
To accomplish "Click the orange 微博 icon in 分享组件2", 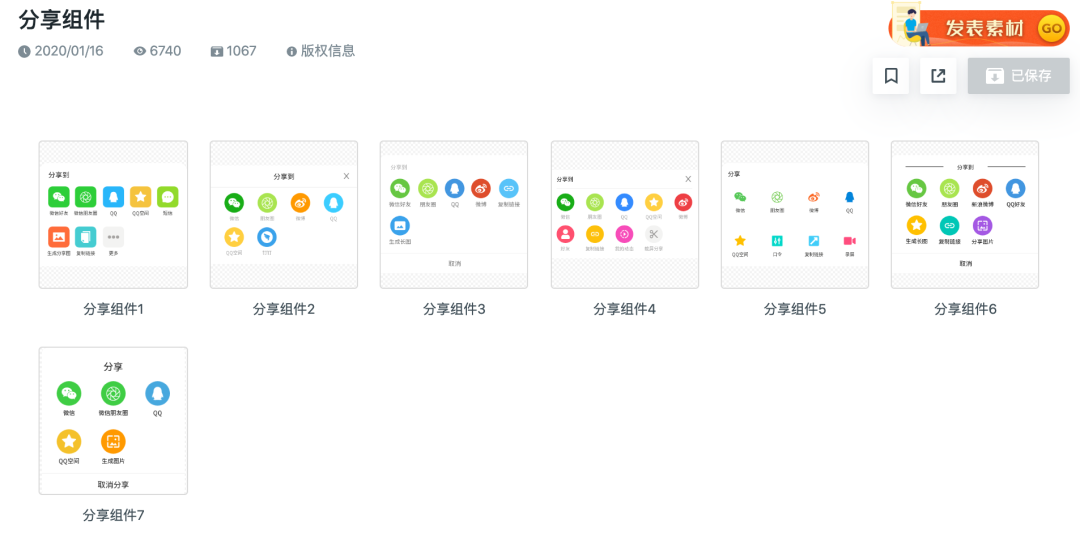I will [300, 202].
